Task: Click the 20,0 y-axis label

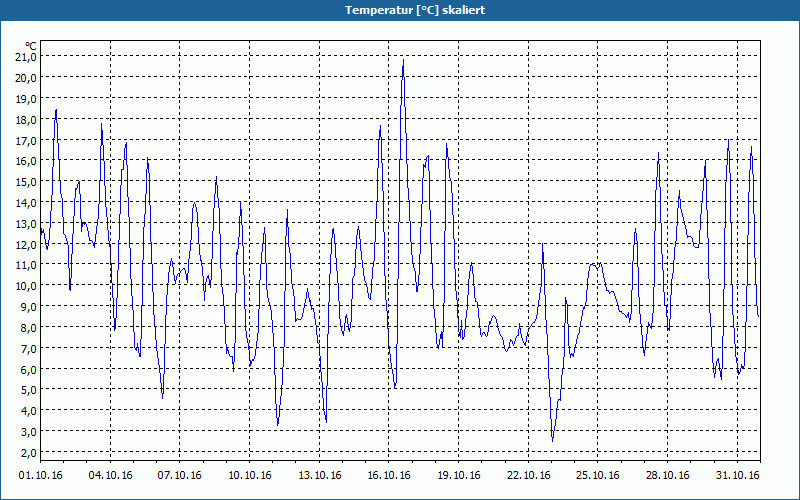Action: coord(27,78)
